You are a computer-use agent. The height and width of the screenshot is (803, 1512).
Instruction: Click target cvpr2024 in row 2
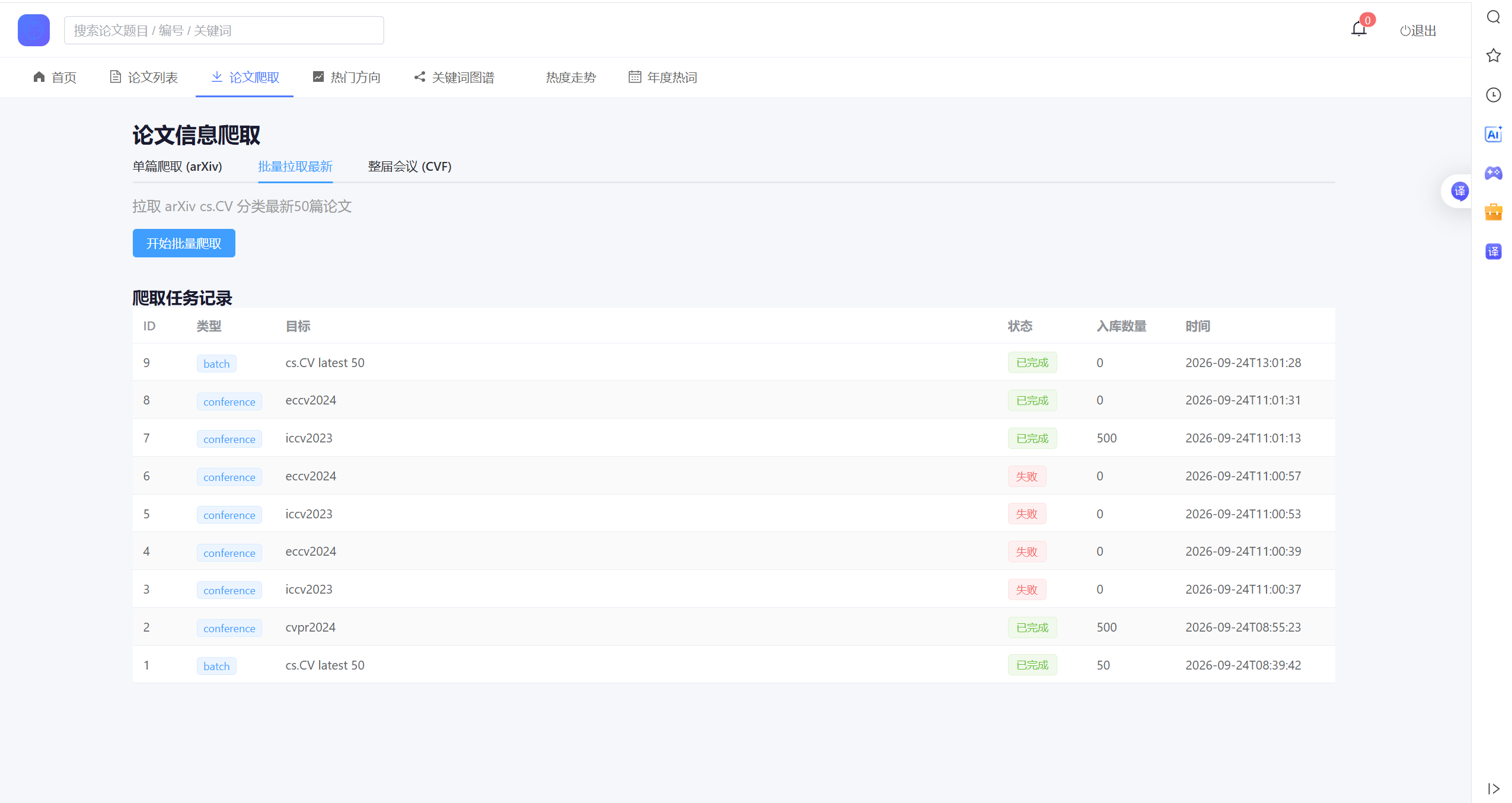(x=311, y=627)
